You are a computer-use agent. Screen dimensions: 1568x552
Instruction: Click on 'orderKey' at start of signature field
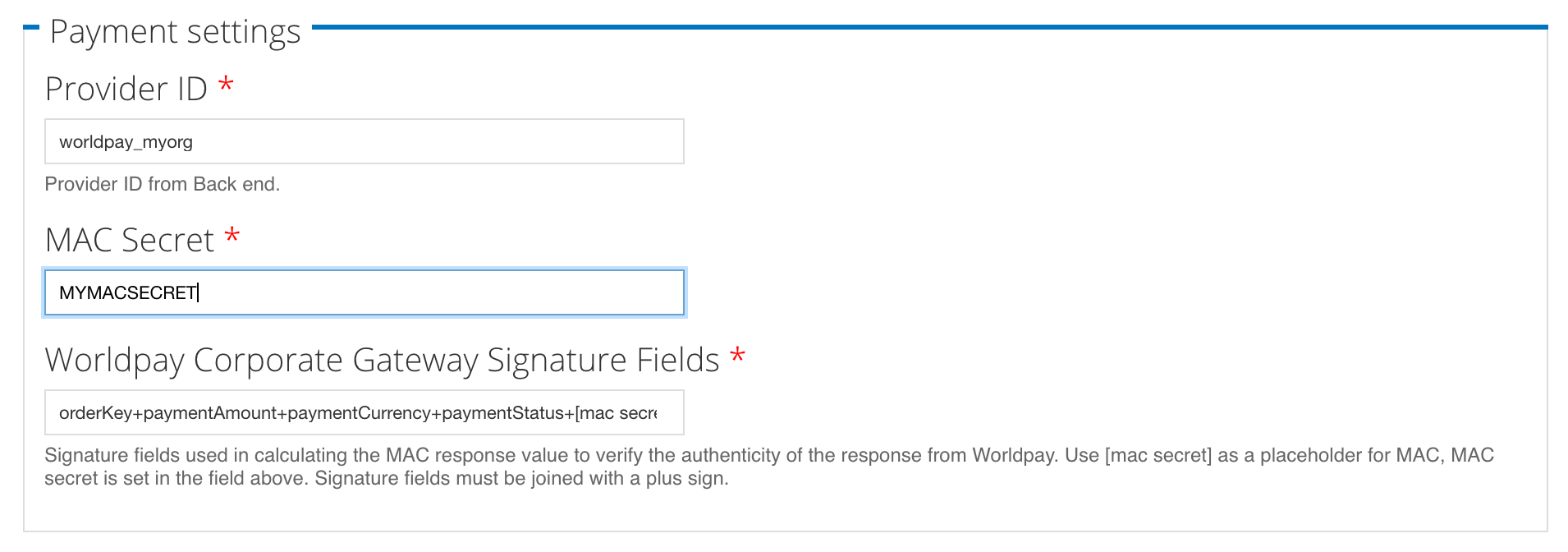pos(95,413)
